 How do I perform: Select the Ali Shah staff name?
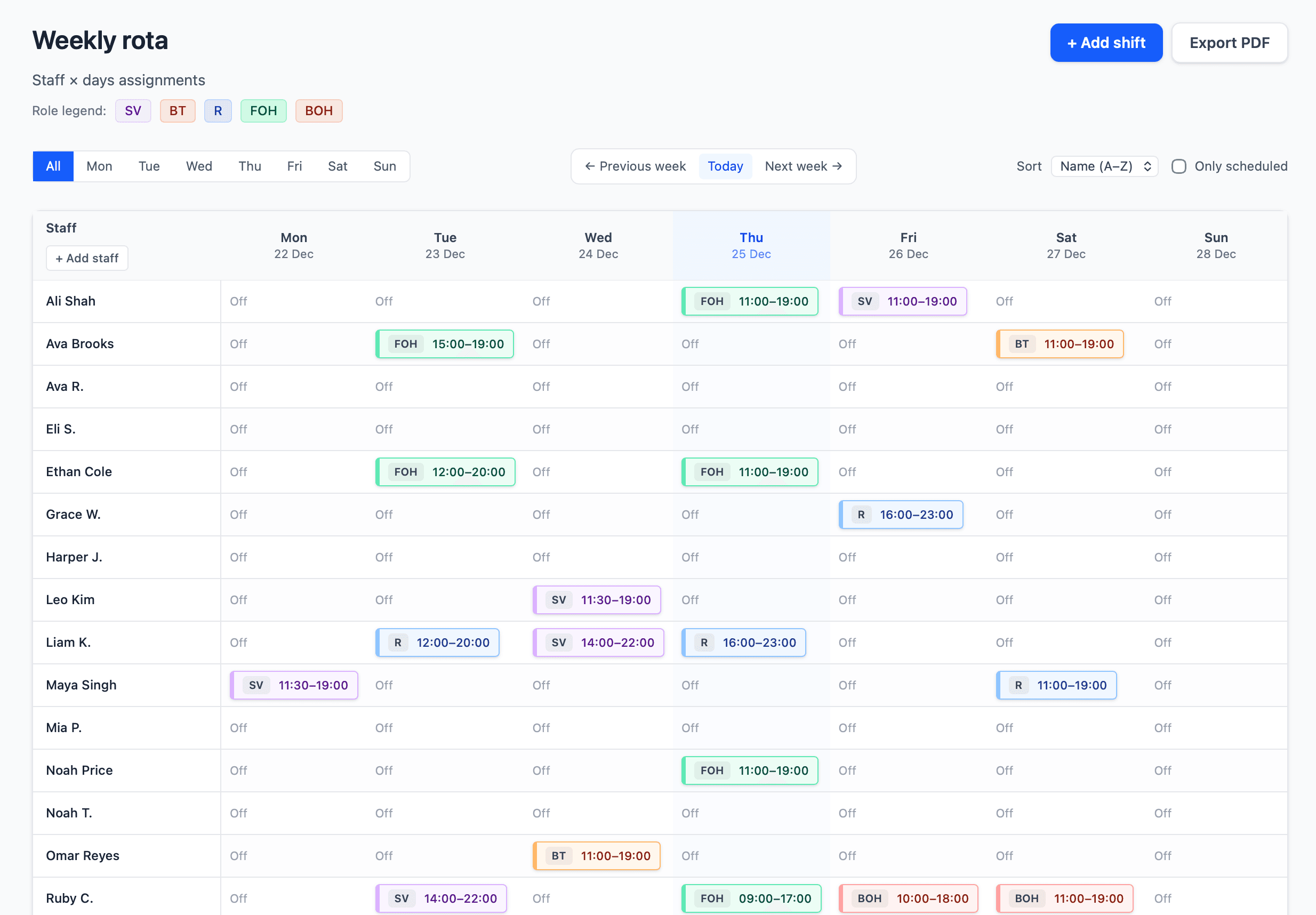point(70,301)
